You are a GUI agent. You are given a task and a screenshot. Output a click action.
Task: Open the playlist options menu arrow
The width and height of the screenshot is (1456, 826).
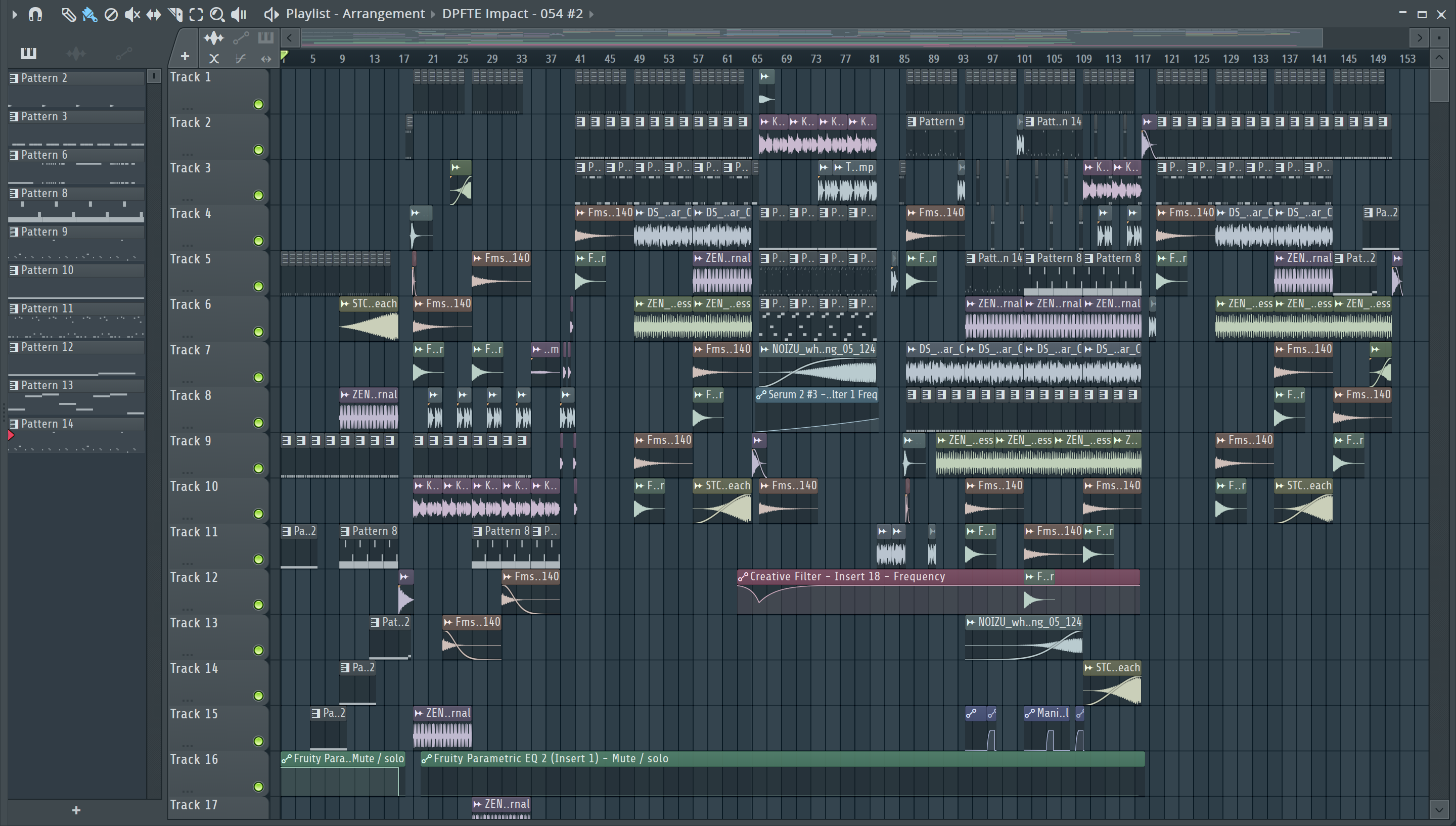[x=15, y=14]
